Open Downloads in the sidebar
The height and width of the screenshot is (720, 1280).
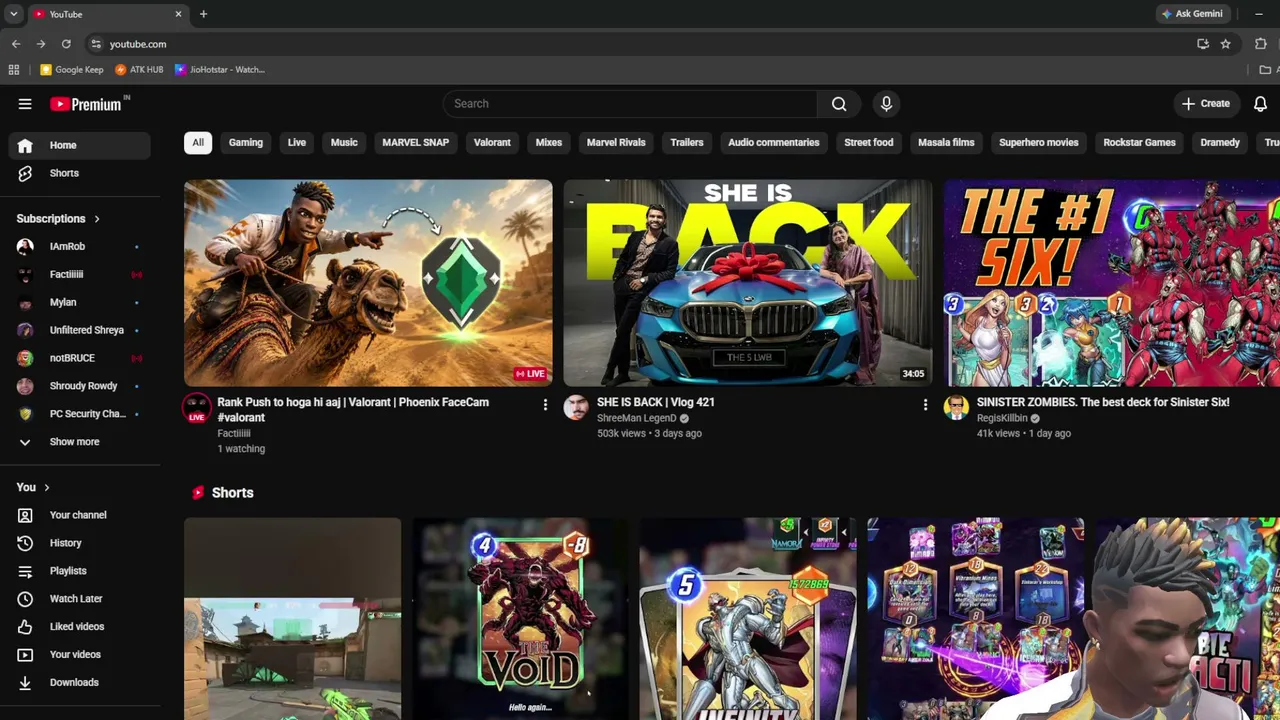(80, 683)
